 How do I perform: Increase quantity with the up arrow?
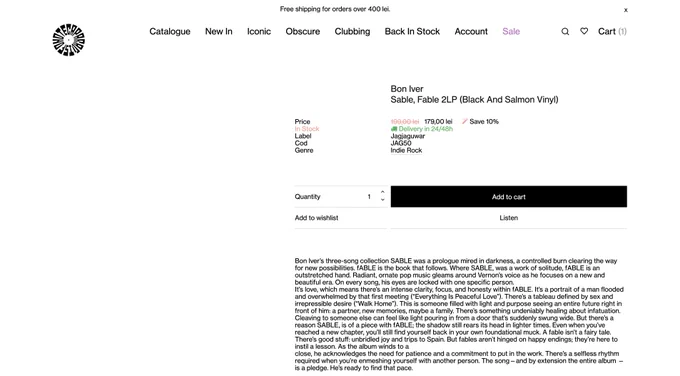pos(382,192)
